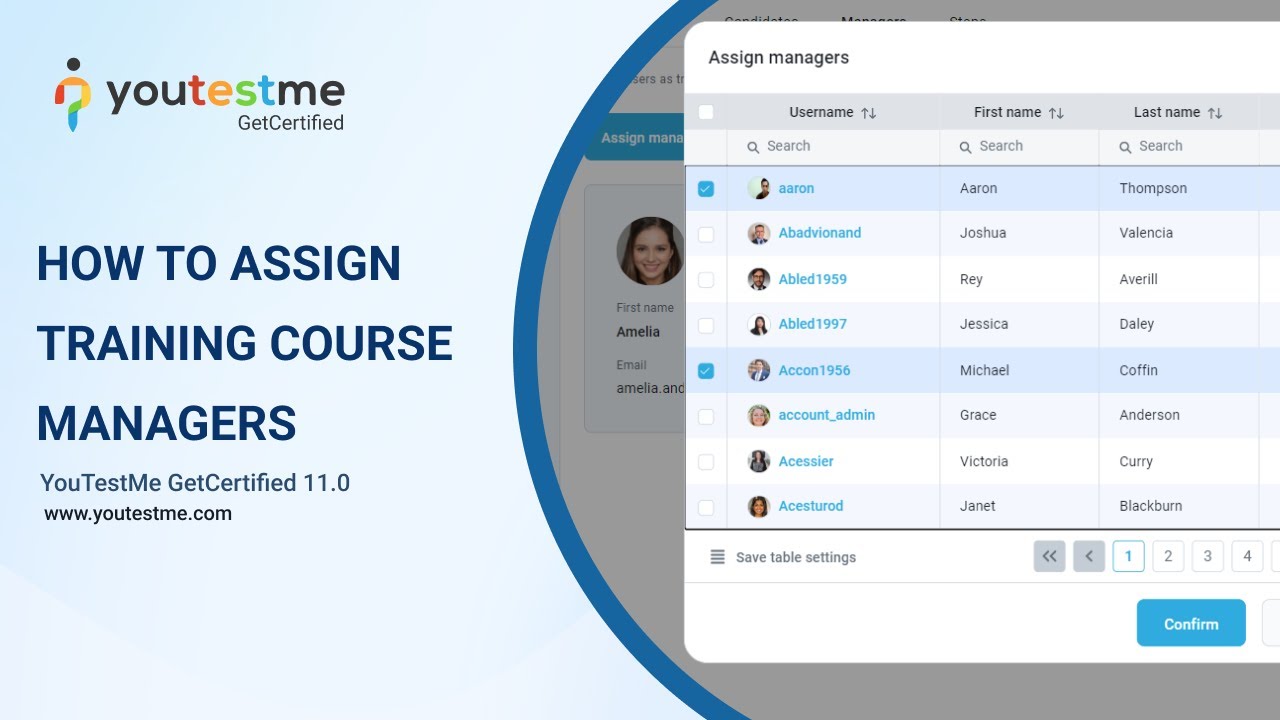Open the Abled1959 username link
The height and width of the screenshot is (720, 1280).
[813, 279]
